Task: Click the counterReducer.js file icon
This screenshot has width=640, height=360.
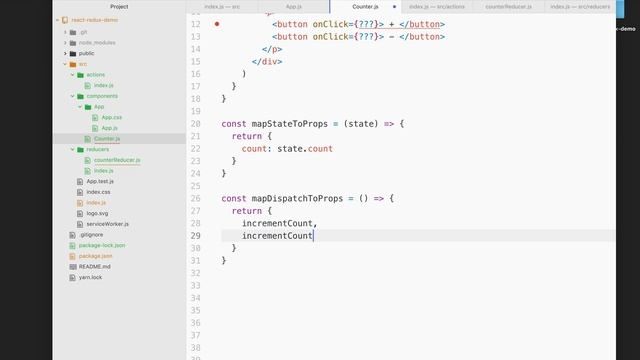Action: [x=87, y=160]
